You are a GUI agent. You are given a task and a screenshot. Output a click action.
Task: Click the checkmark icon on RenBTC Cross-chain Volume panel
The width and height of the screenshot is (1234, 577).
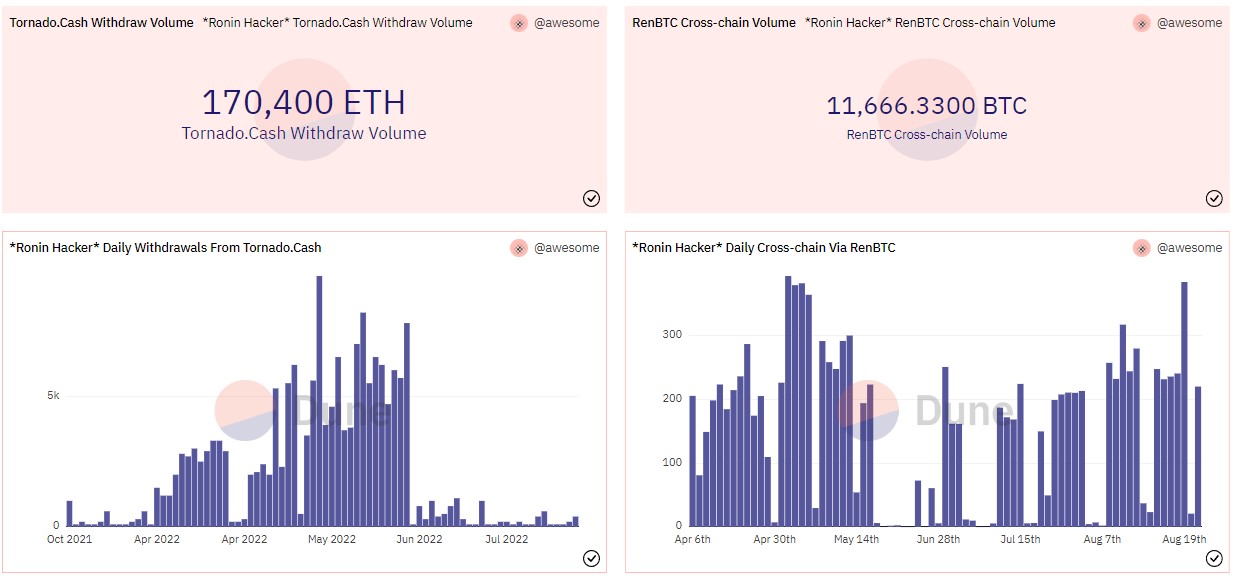pos(1215,198)
